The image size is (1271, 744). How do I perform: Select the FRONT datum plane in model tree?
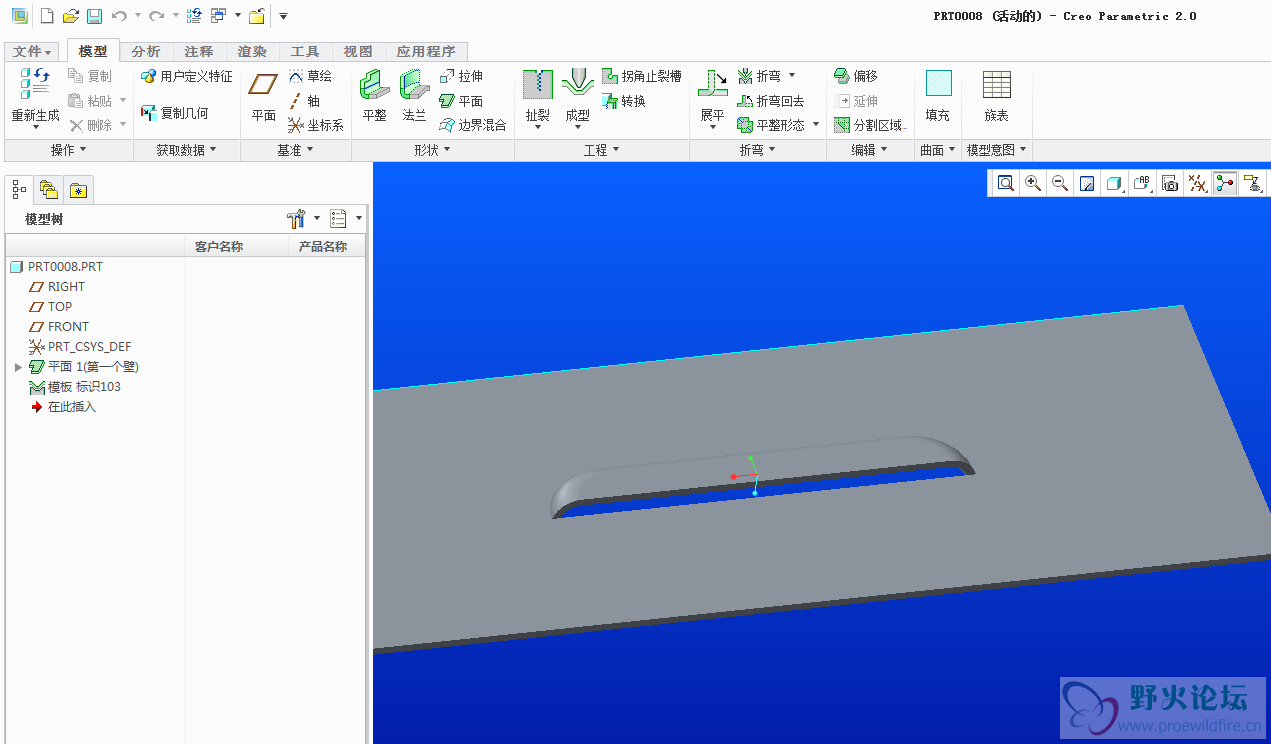click(x=68, y=327)
